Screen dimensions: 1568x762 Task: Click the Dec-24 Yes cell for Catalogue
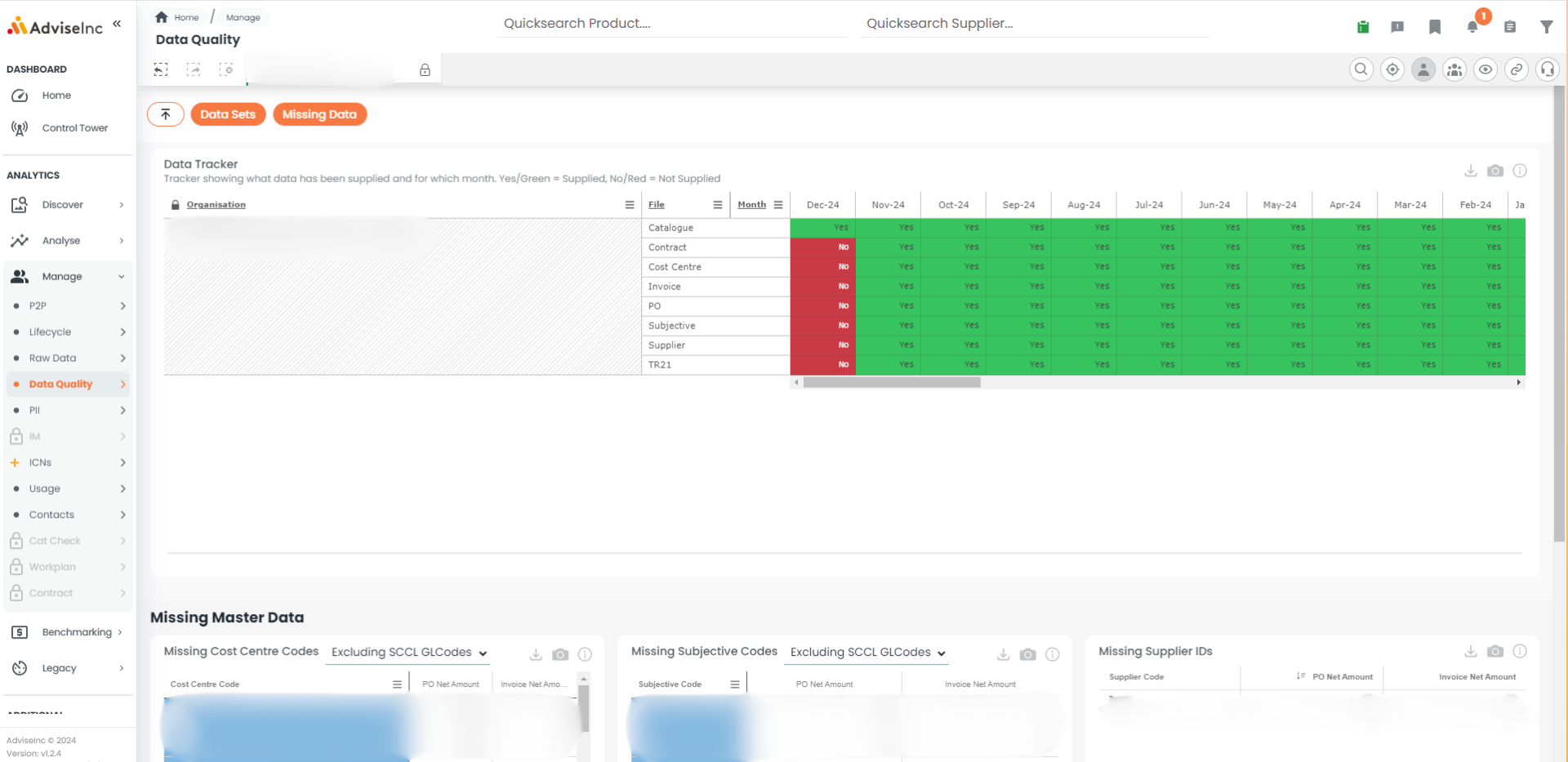(x=822, y=228)
